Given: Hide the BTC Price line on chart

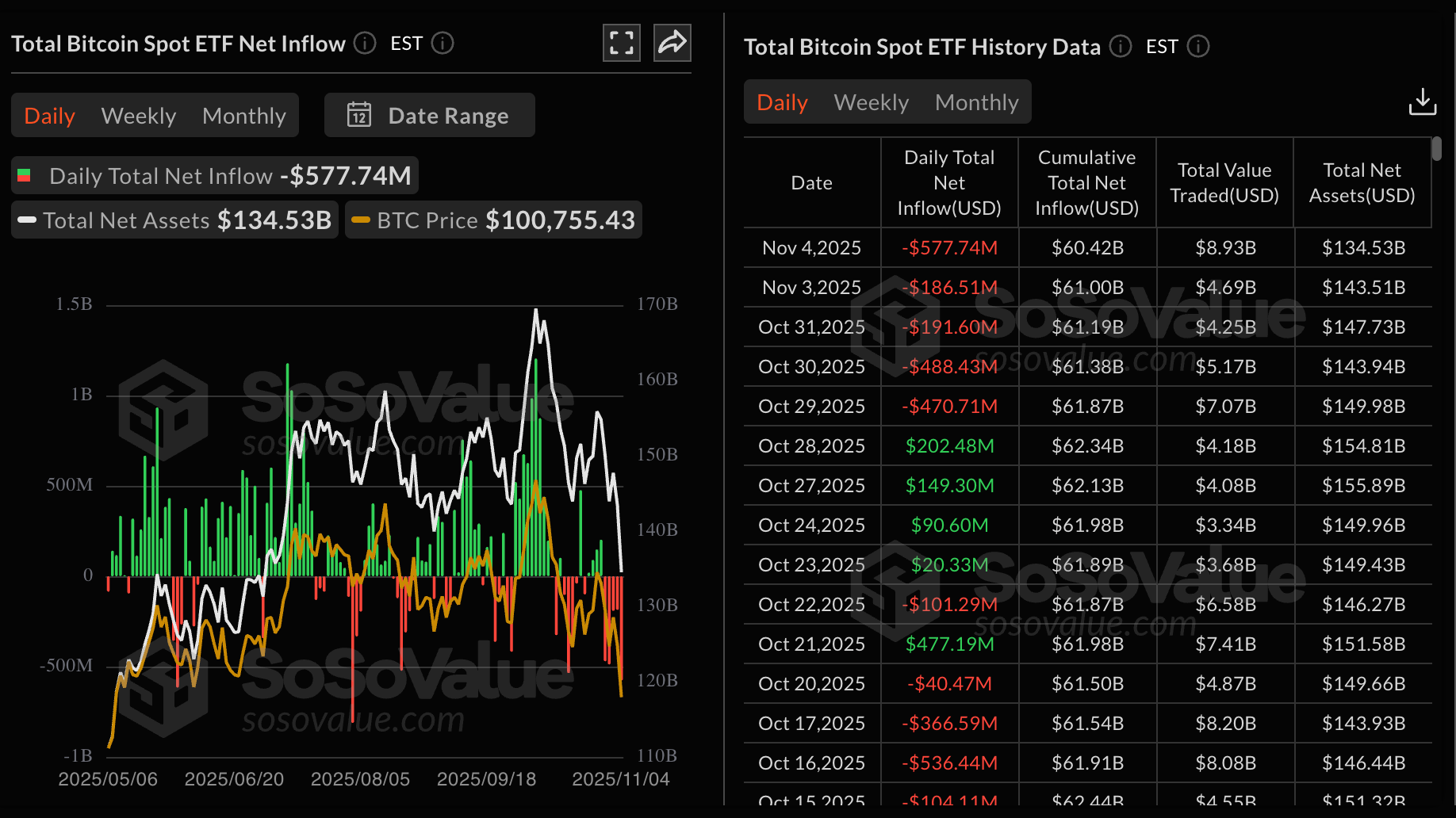Looking at the screenshot, I should tap(493, 220).
